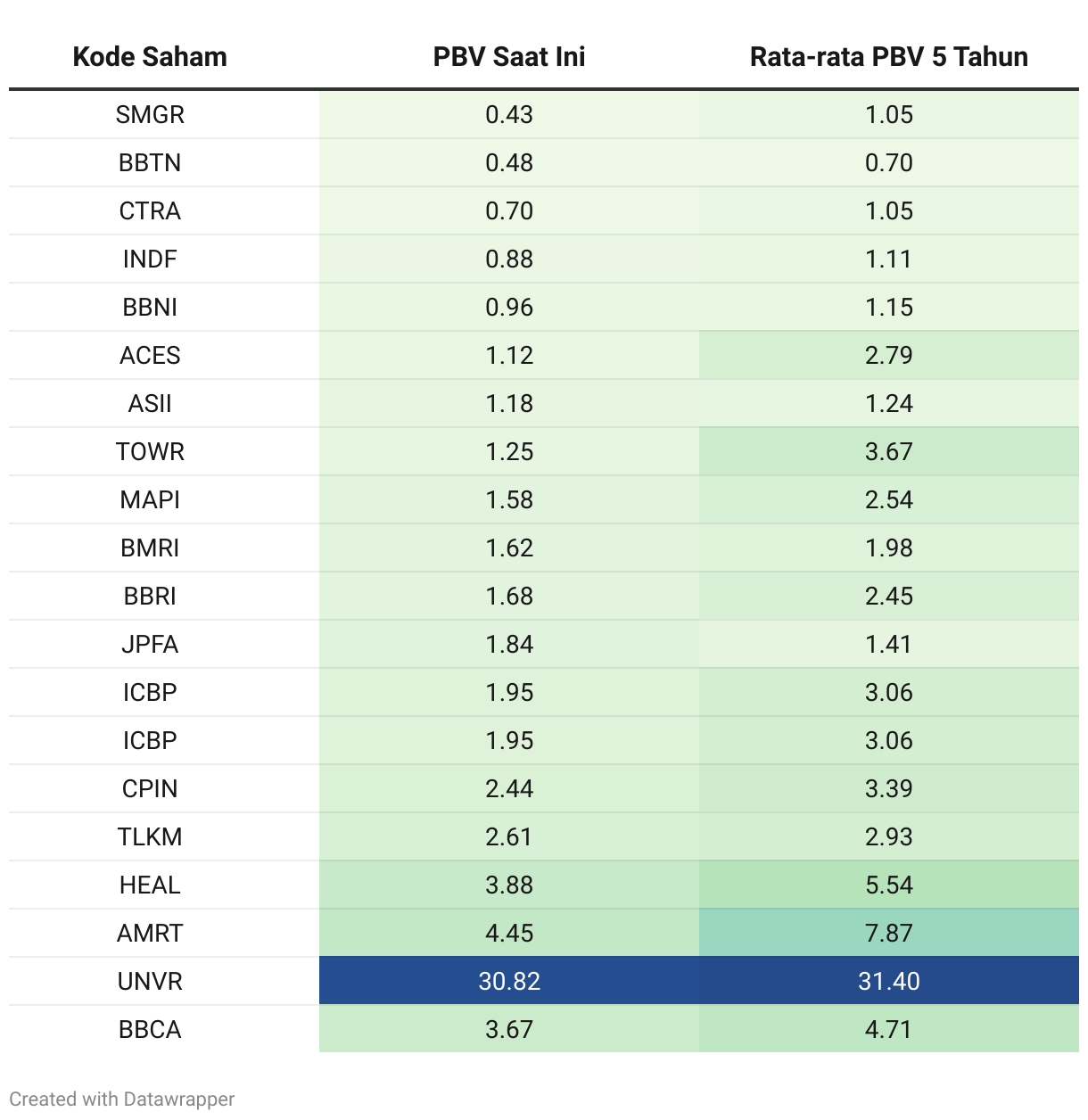The width and height of the screenshot is (1088, 1120).
Task: Select the TLKM row label
Action: pos(150,837)
